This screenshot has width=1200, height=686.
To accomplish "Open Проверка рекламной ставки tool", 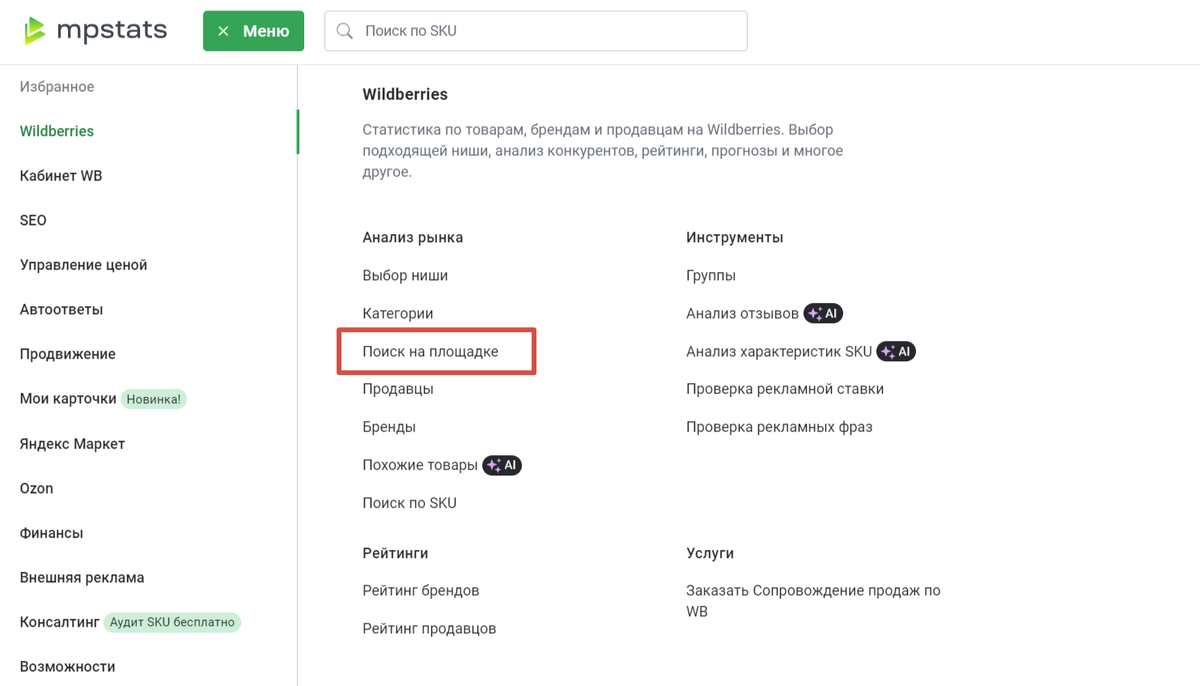I will (x=784, y=389).
